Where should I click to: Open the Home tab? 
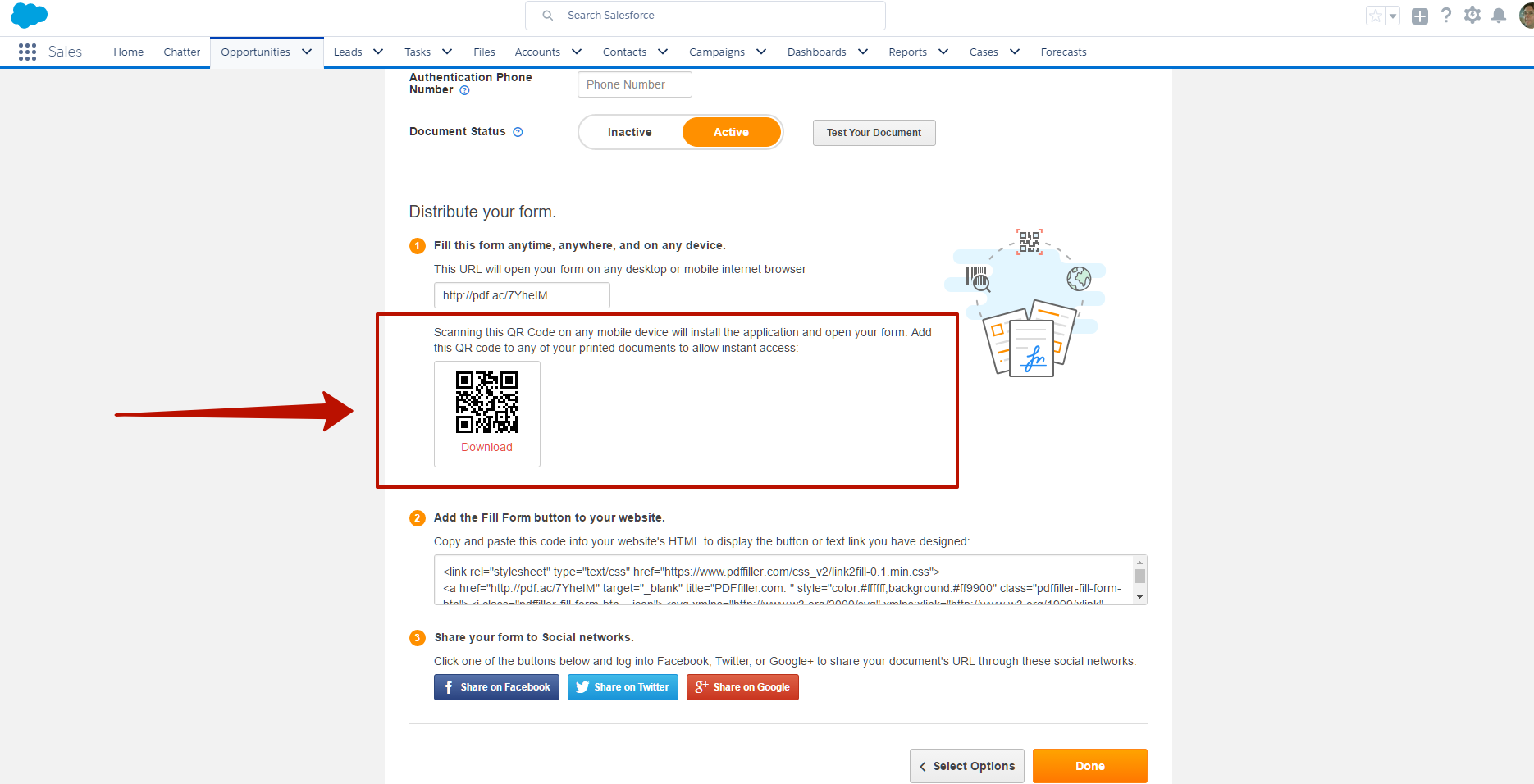[129, 52]
